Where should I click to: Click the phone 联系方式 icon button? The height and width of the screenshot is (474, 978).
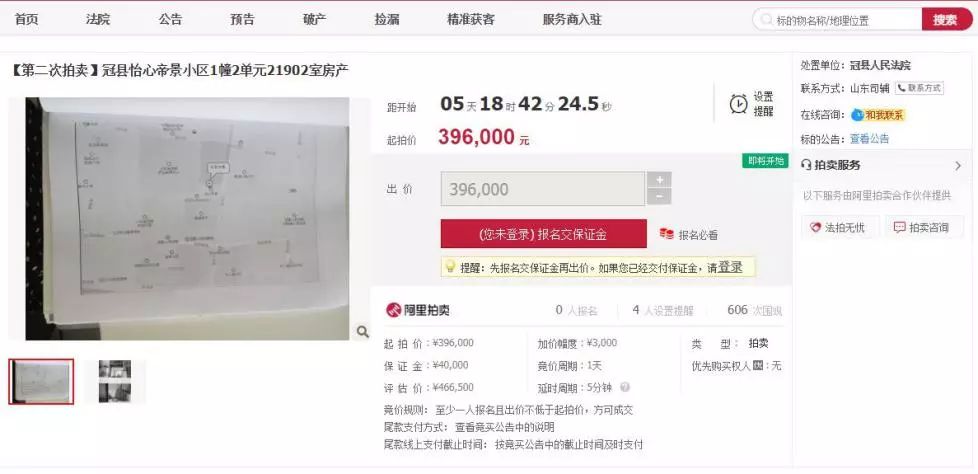click(919, 88)
